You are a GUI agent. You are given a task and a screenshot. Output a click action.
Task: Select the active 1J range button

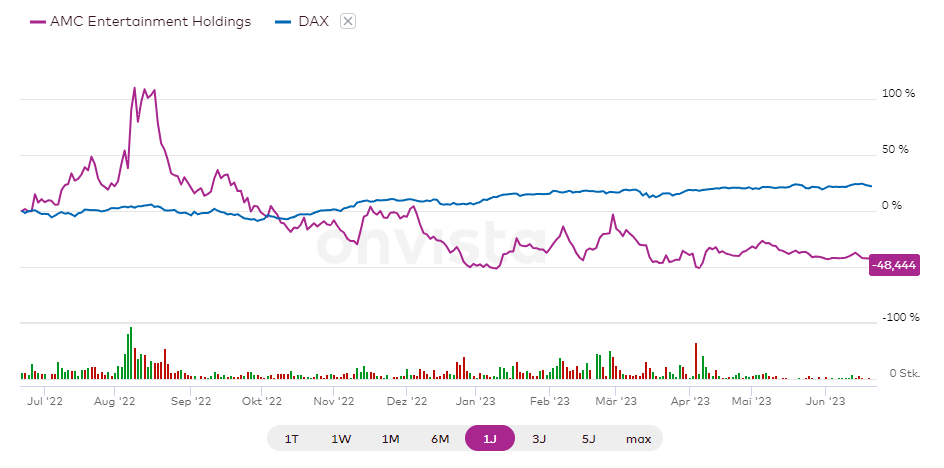click(x=489, y=439)
